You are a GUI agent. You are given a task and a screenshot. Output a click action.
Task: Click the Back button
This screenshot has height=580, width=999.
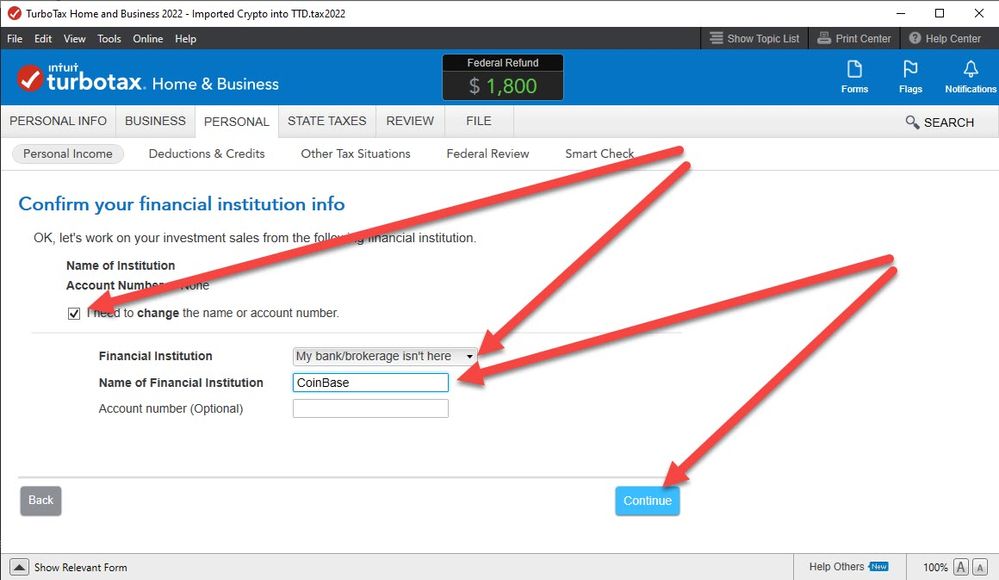[41, 500]
